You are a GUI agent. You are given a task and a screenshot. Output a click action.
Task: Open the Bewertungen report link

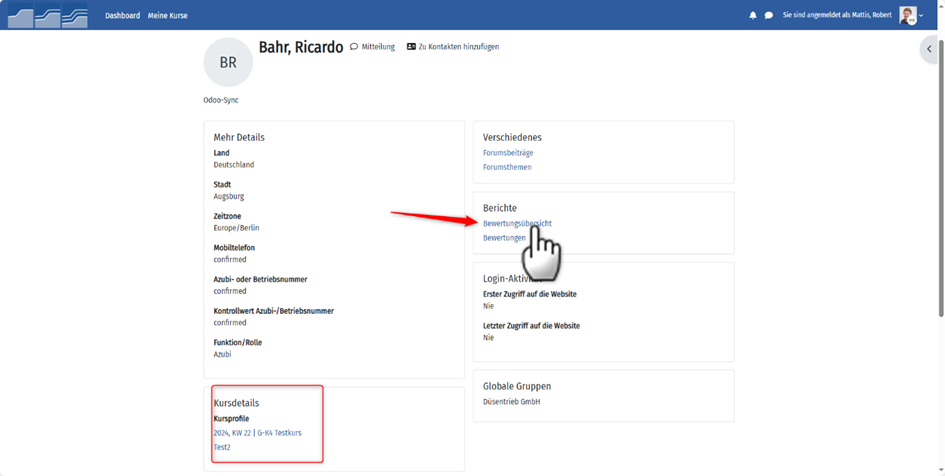pyautogui.click(x=504, y=238)
